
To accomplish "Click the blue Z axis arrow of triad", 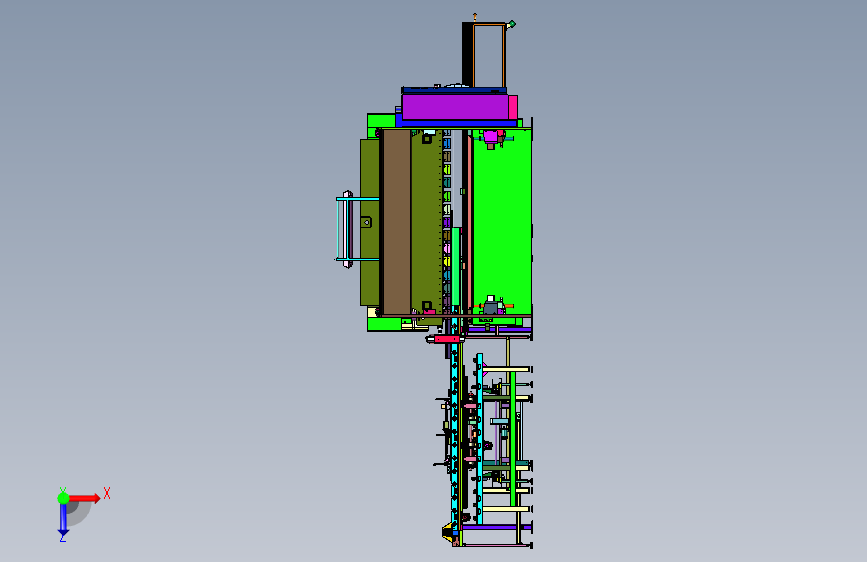I will pos(63,519).
